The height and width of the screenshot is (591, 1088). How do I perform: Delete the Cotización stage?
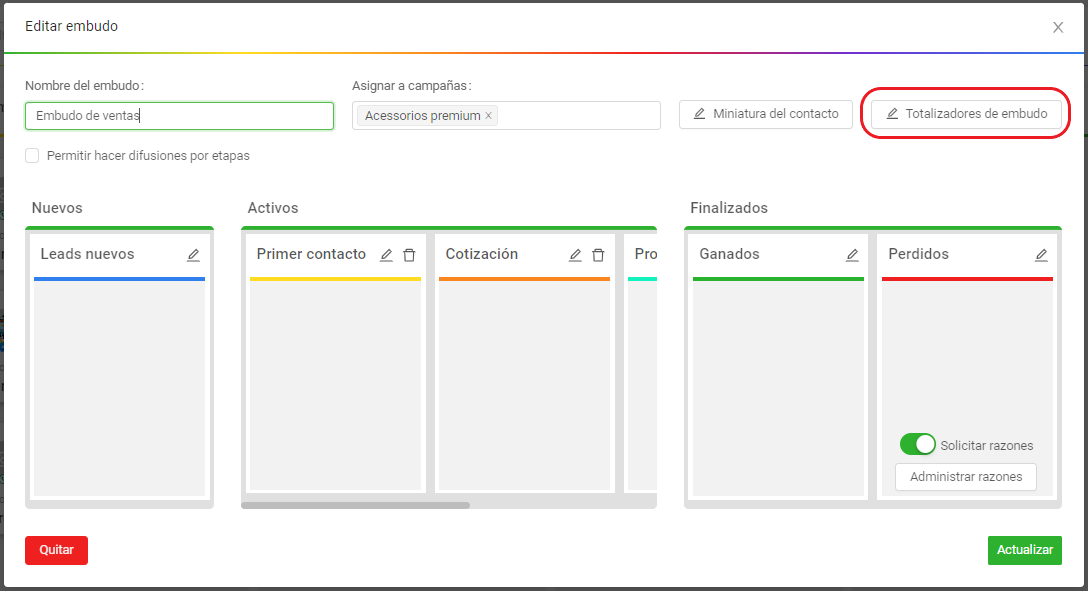(x=598, y=255)
